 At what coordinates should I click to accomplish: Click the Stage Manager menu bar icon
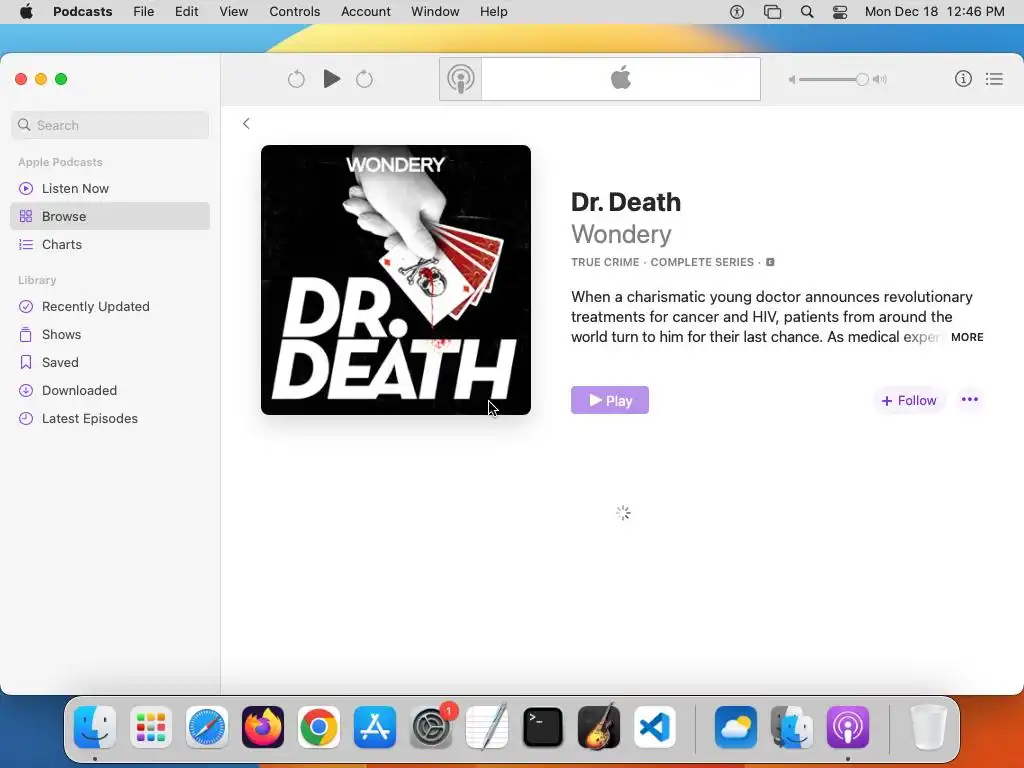[x=773, y=11]
